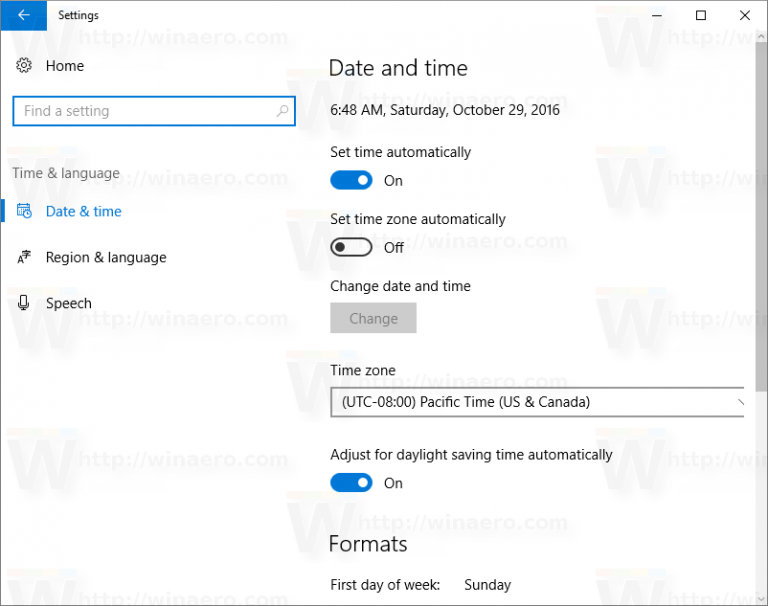Click the Region & language icon
Image resolution: width=768 pixels, height=606 pixels.
pos(24,257)
